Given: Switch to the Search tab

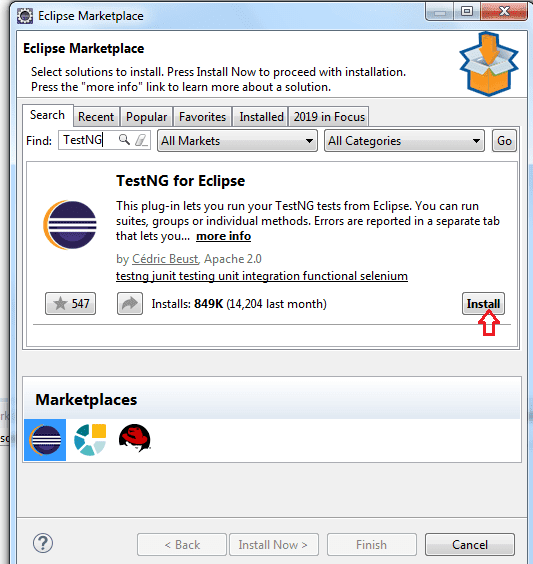Looking at the screenshot, I should 47,115.
